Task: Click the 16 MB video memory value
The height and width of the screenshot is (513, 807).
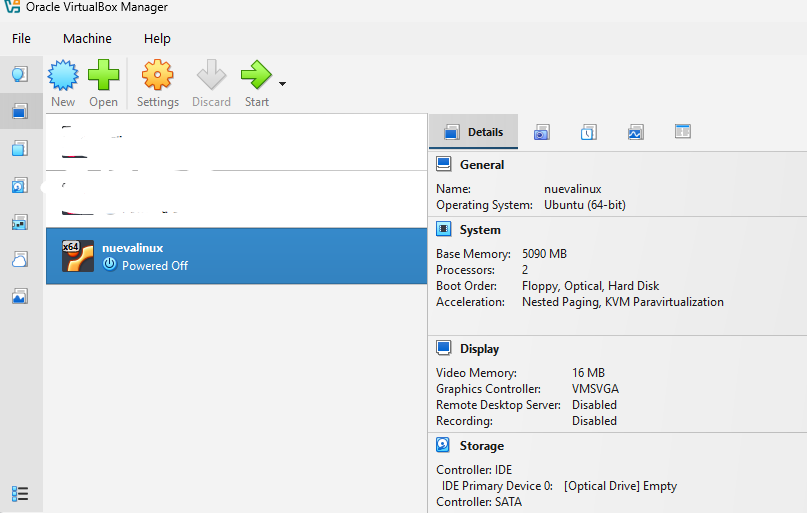Action: point(588,373)
